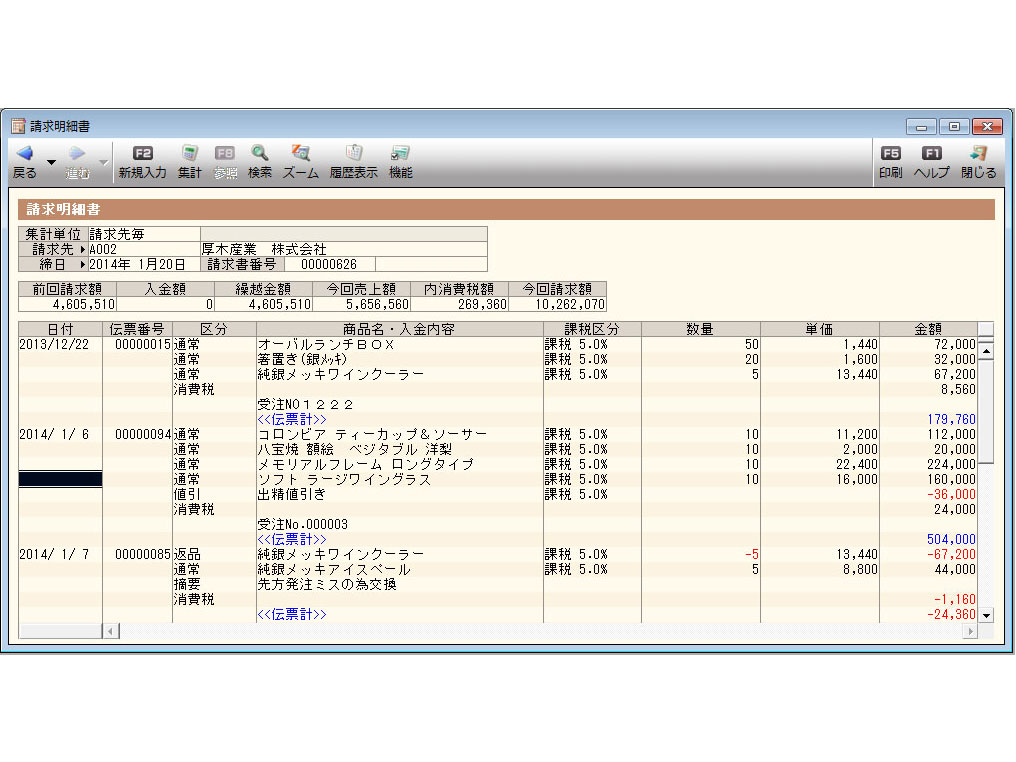Open the 機能 functions icon
The width and height of the screenshot is (1016, 762).
(400, 154)
